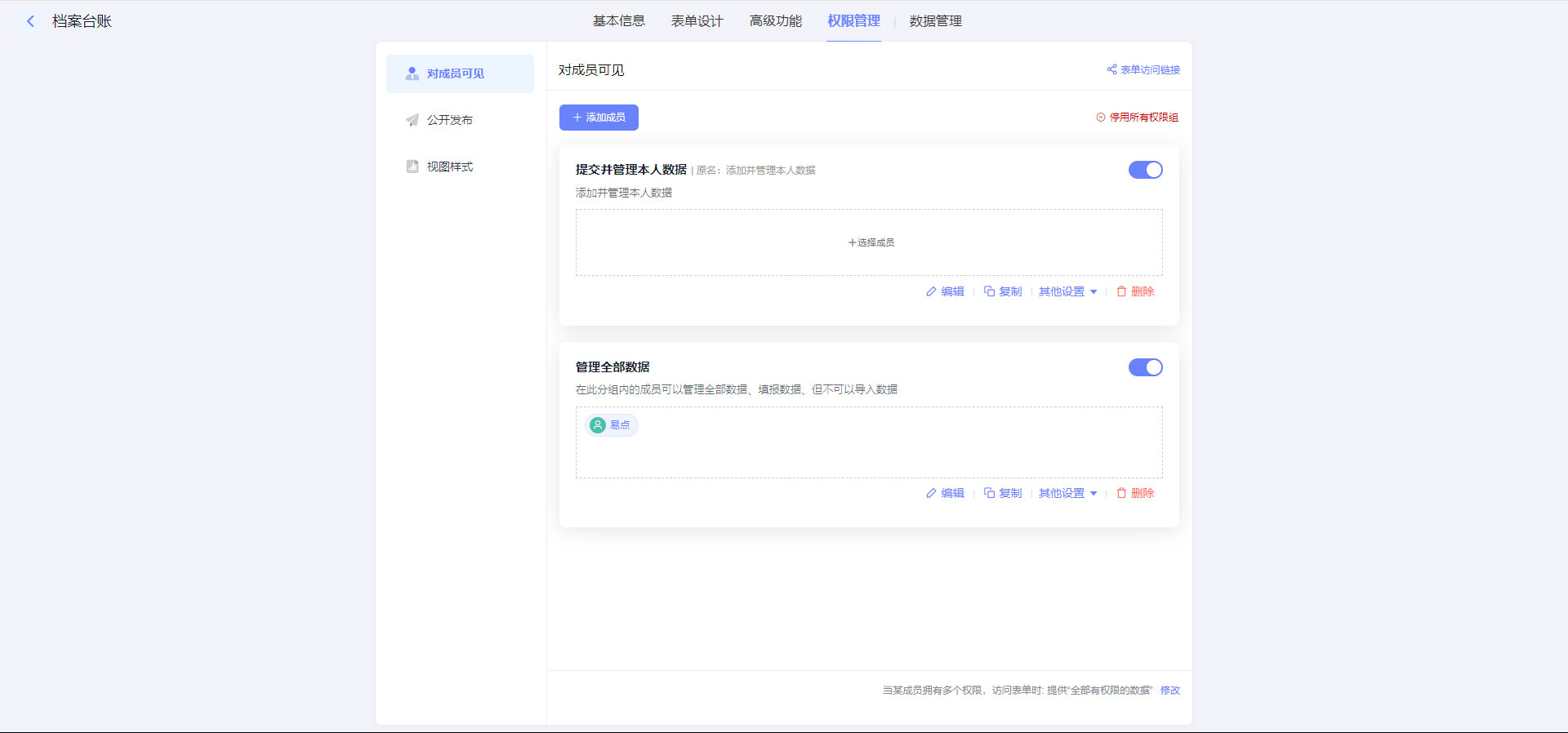The width and height of the screenshot is (1568, 733).
Task: Open 视图样式 in the sidebar
Action: coord(449,167)
